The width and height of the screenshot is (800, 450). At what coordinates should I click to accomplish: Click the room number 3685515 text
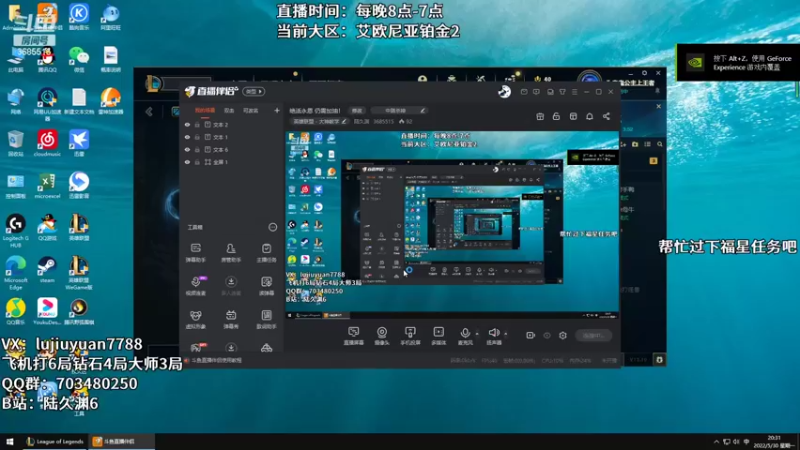click(383, 121)
